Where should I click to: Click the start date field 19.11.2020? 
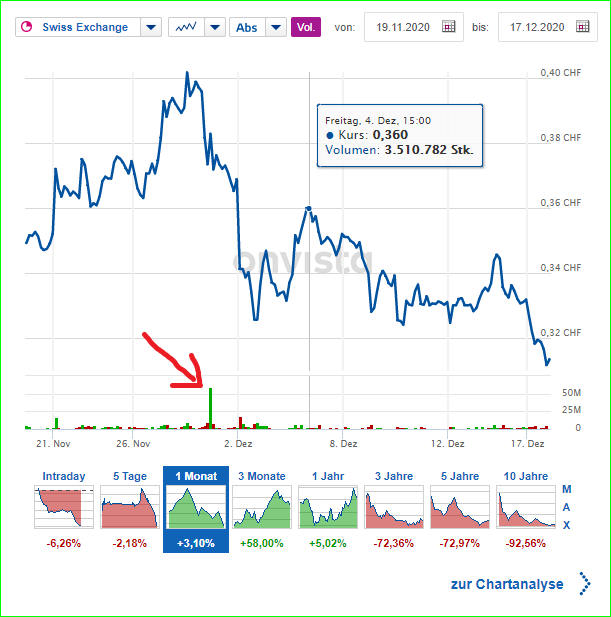coord(403,27)
